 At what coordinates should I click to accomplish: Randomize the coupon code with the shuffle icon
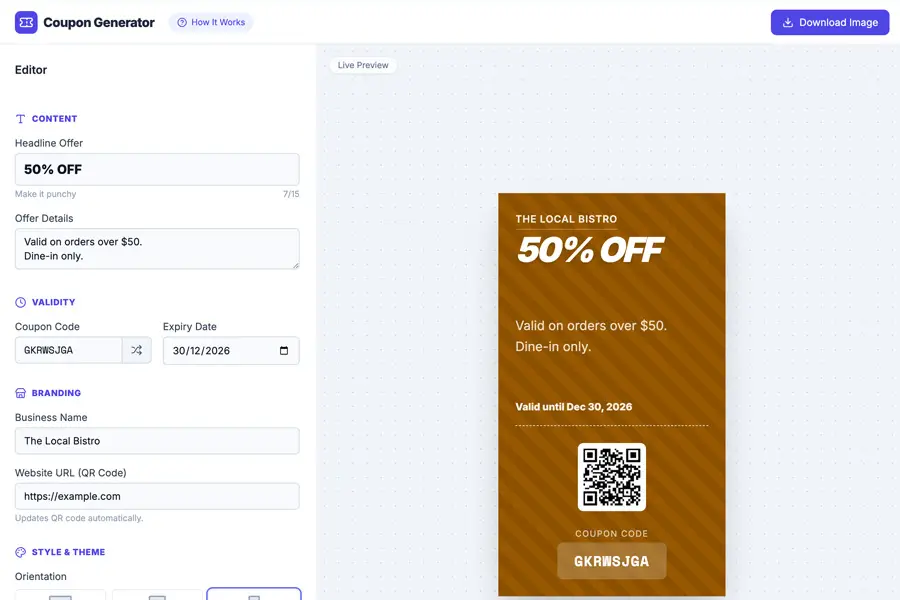coord(137,350)
